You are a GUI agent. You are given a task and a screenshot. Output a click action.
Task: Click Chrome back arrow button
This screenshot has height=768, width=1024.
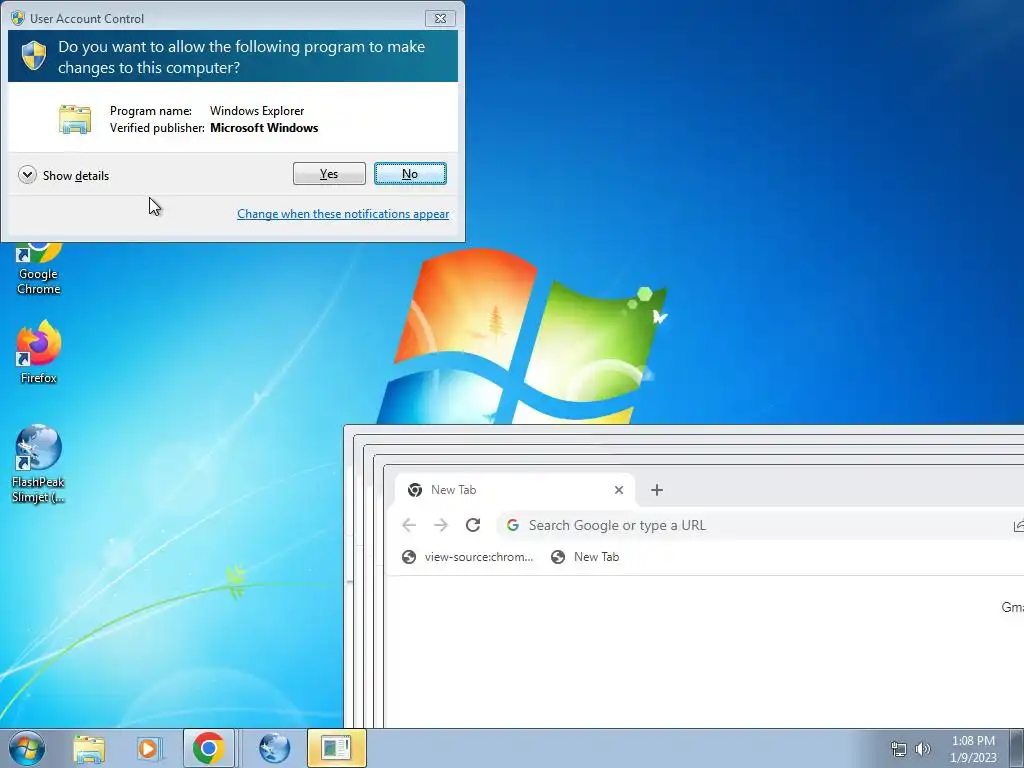409,525
